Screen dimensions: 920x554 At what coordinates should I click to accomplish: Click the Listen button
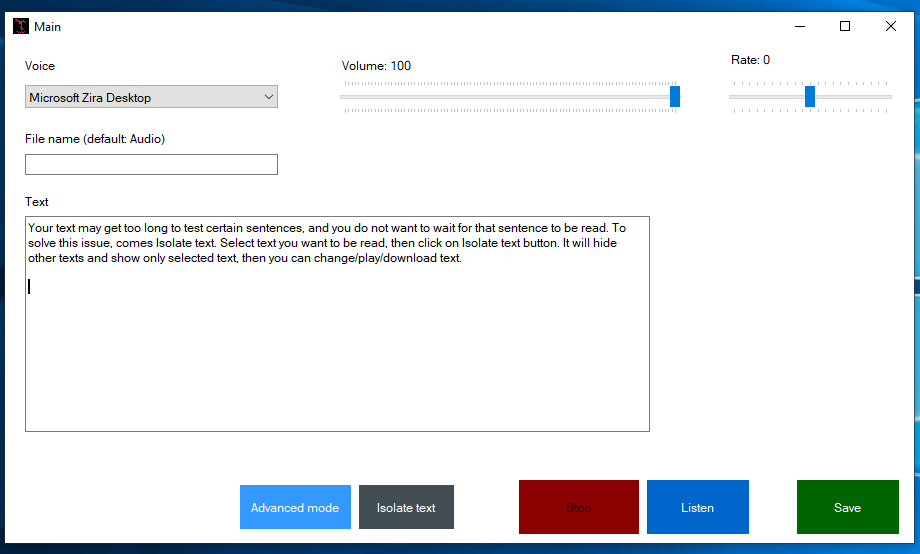click(x=698, y=507)
